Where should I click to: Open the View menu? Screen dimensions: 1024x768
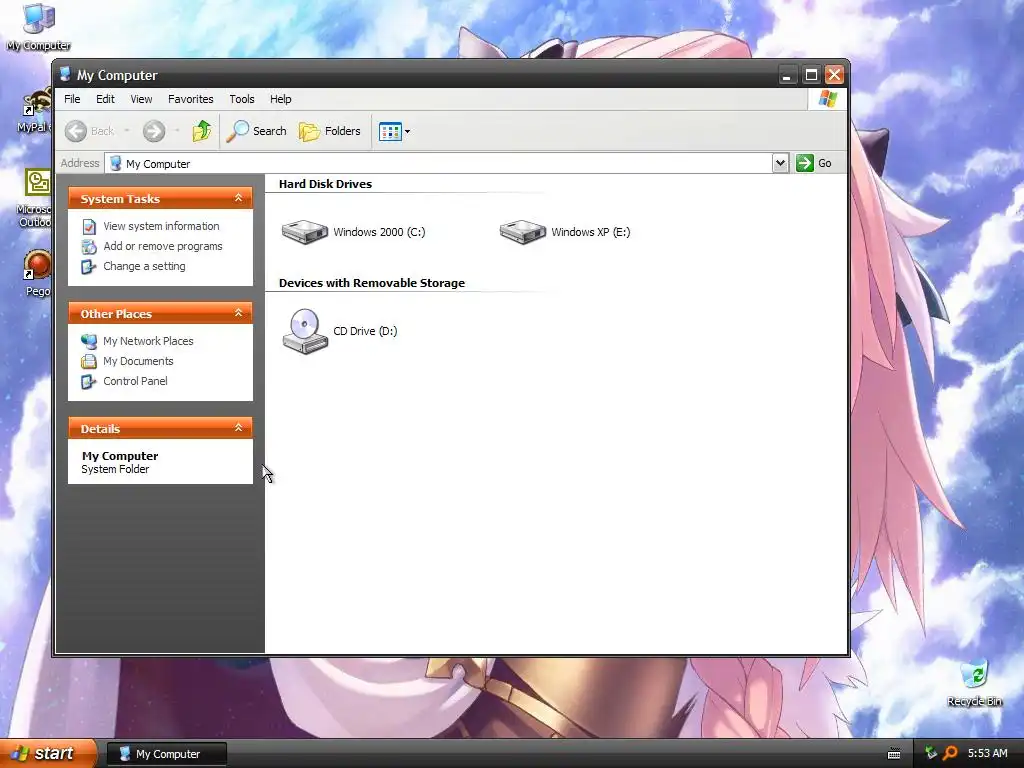pos(141,99)
